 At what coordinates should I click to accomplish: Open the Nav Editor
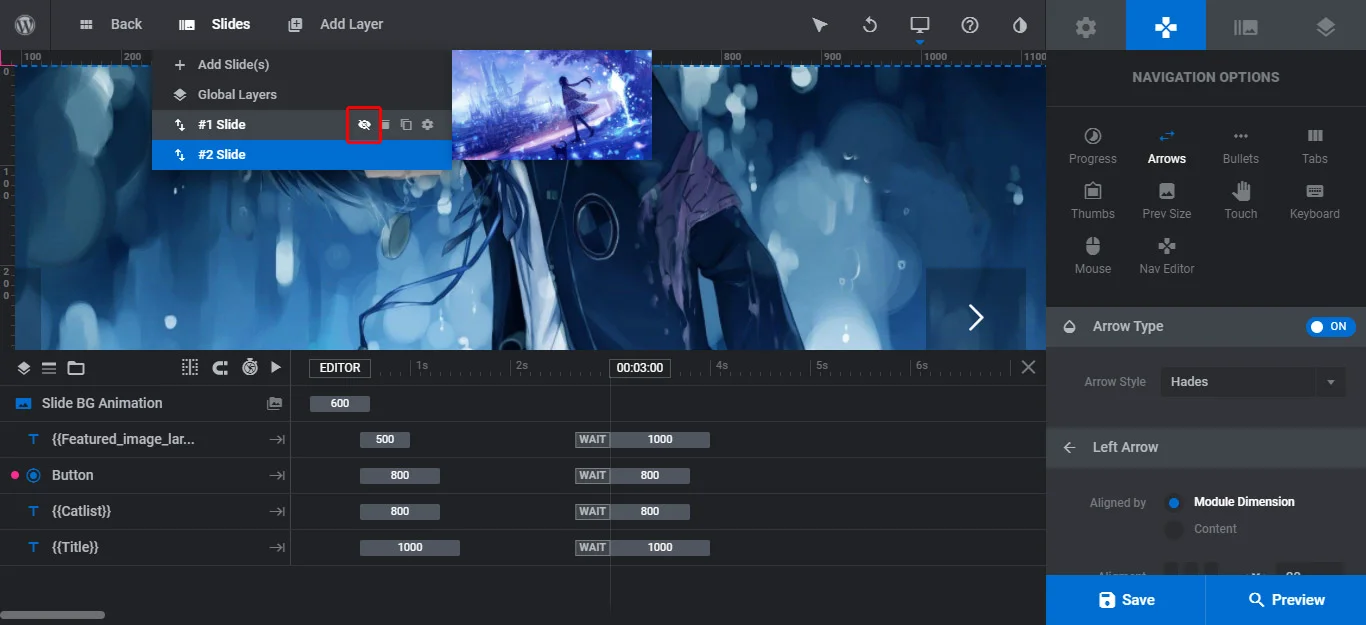[1167, 256]
